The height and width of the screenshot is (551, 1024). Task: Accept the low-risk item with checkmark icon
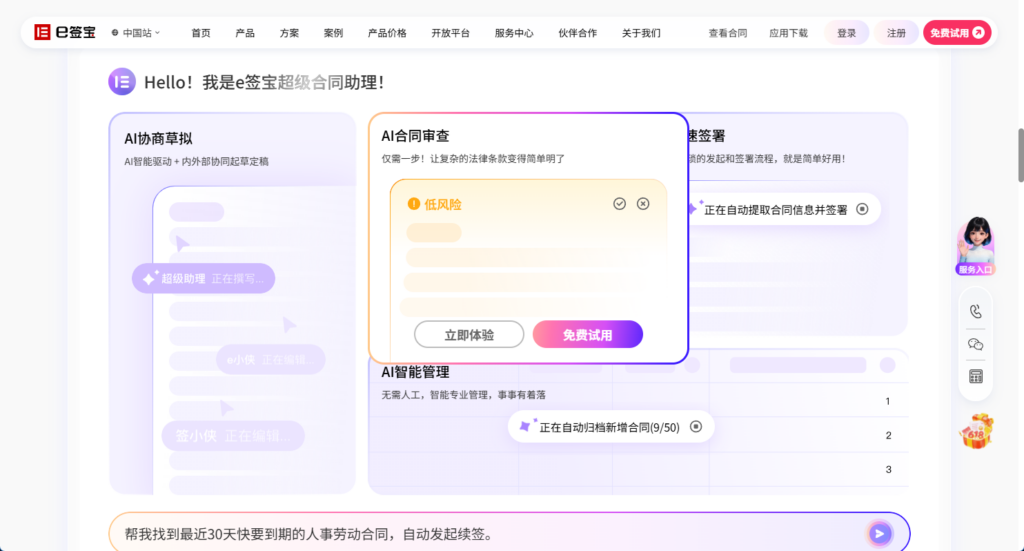(619, 204)
